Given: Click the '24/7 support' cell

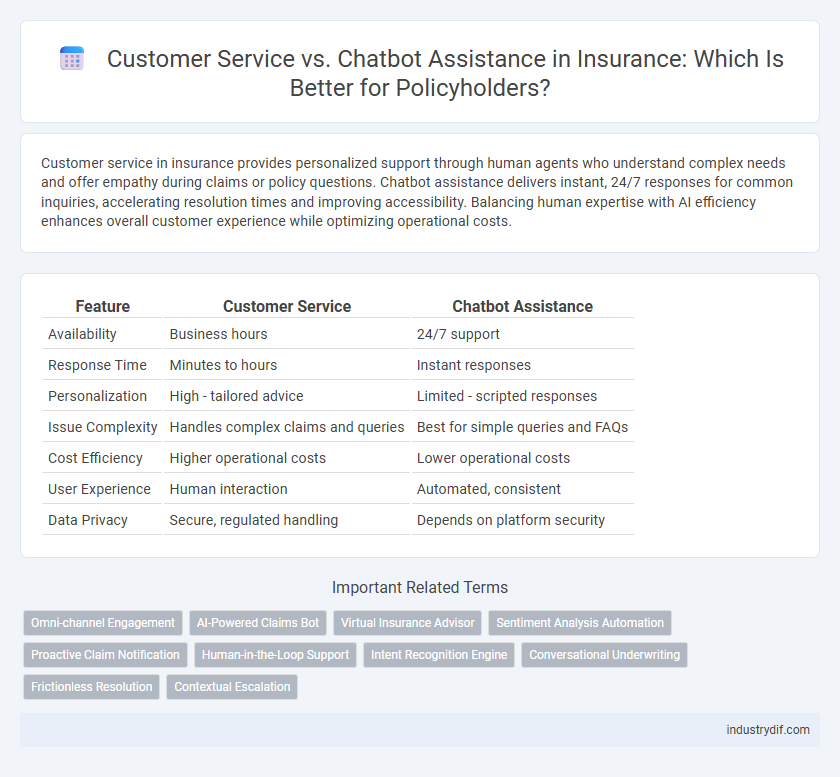Looking at the screenshot, I should pyautogui.click(x=522, y=334).
